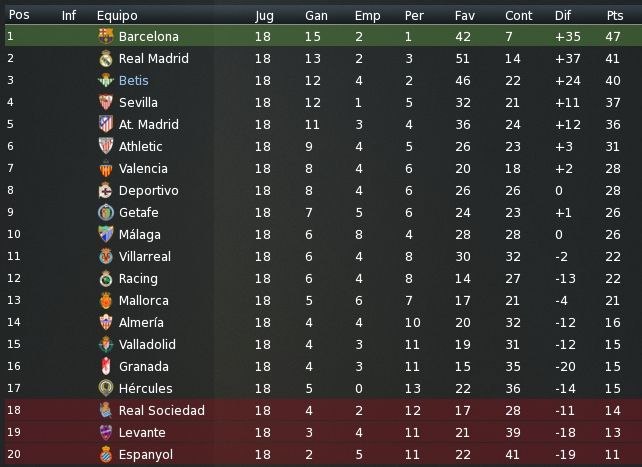This screenshot has width=642, height=467.
Task: Sort by the Gan column header
Action: 316,16
